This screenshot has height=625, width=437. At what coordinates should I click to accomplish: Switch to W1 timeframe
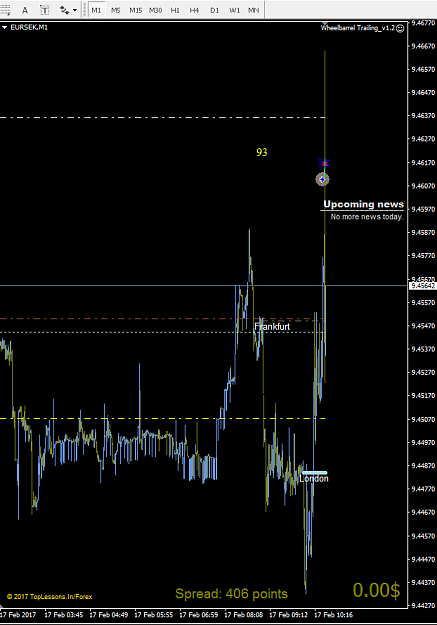click(234, 10)
